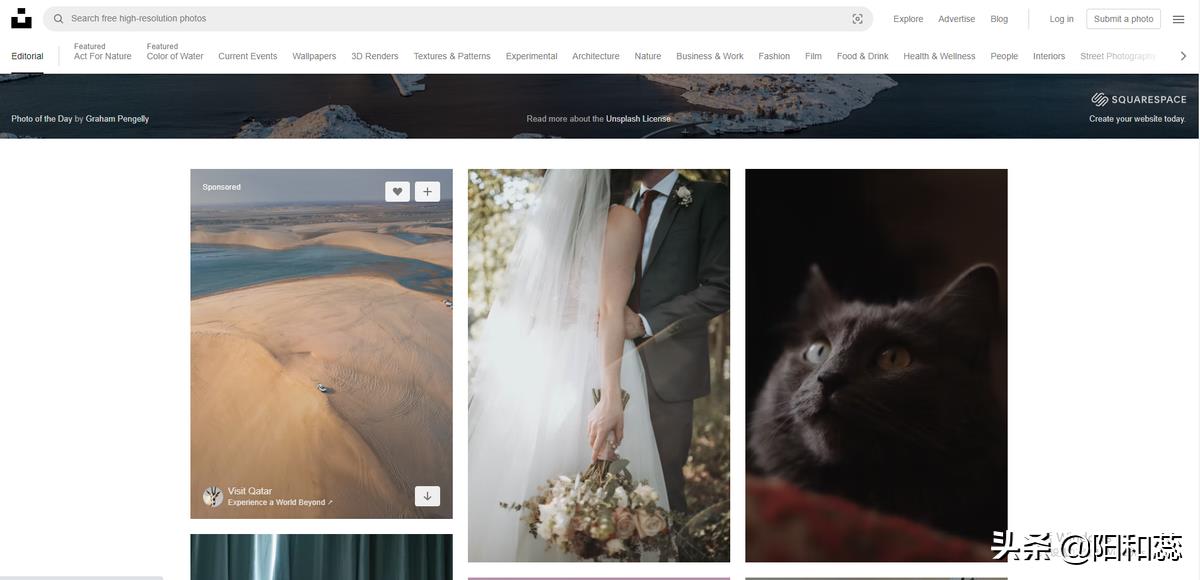Open the Architecture category
Image resolution: width=1200 pixels, height=580 pixels.
click(595, 56)
